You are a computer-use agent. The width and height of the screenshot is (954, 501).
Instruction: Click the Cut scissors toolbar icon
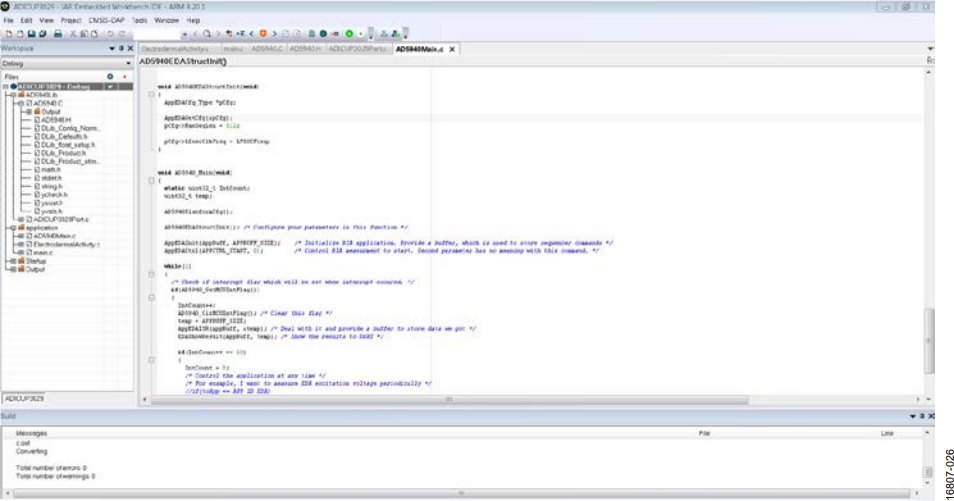(x=72, y=34)
